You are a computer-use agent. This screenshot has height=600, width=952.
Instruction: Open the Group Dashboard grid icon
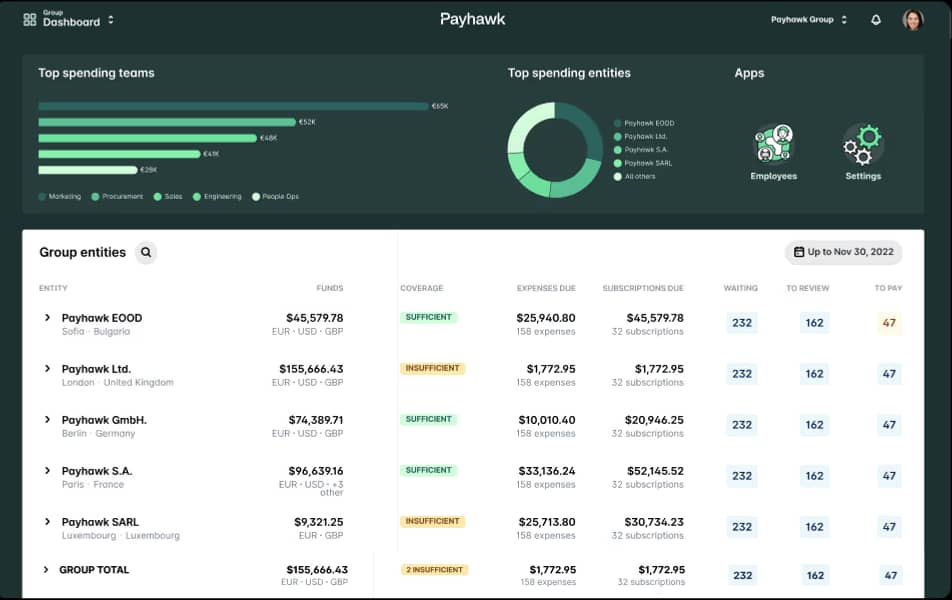tap(30, 20)
